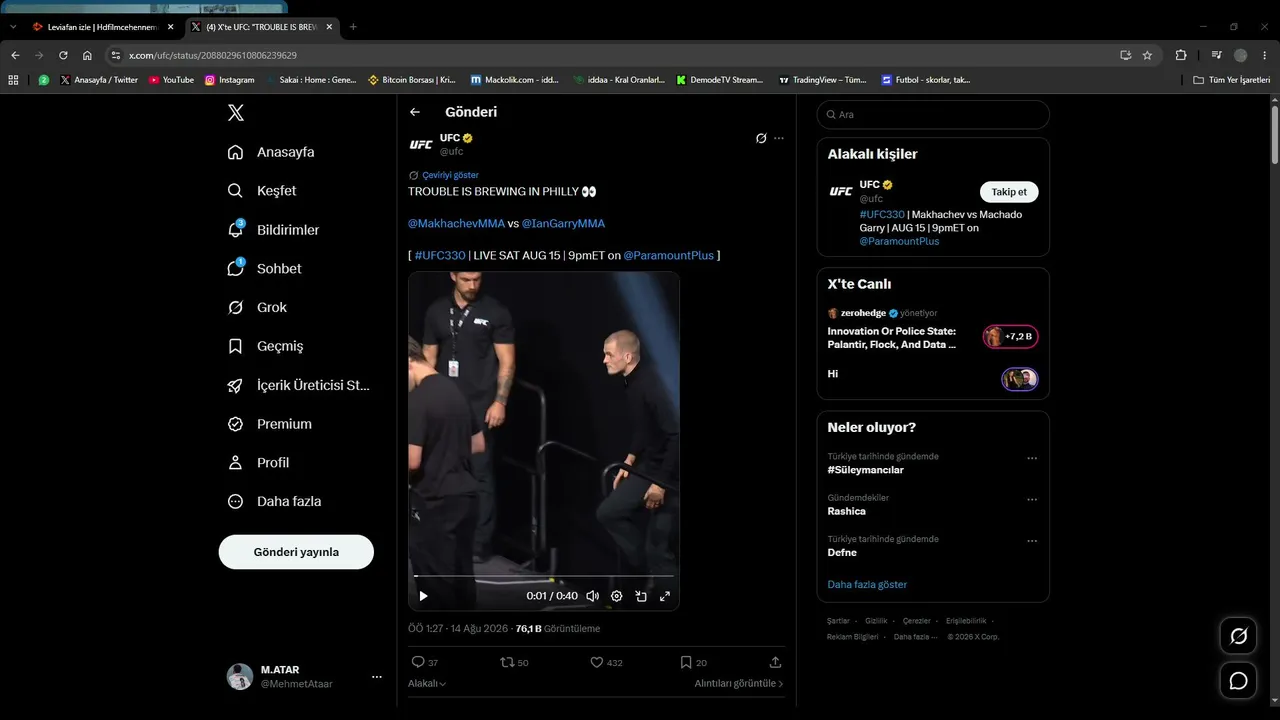Reload the current page
This screenshot has height=720, width=1280.
[63, 55]
